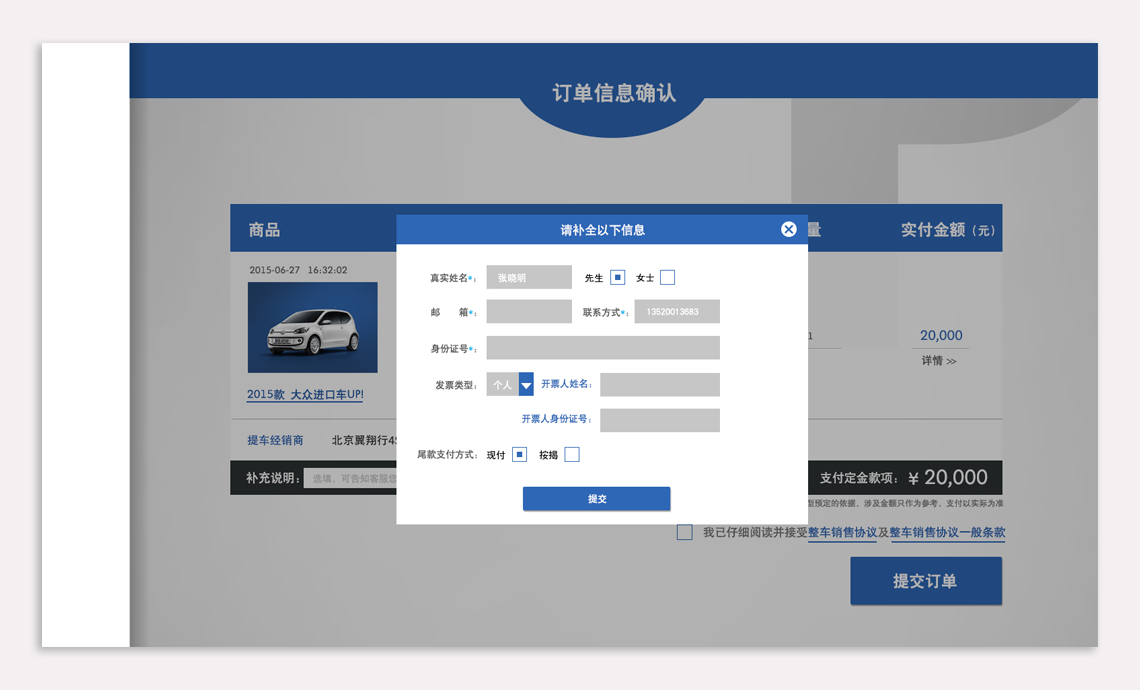
Task: Click the 真实姓名 input field
Action: [x=529, y=278]
